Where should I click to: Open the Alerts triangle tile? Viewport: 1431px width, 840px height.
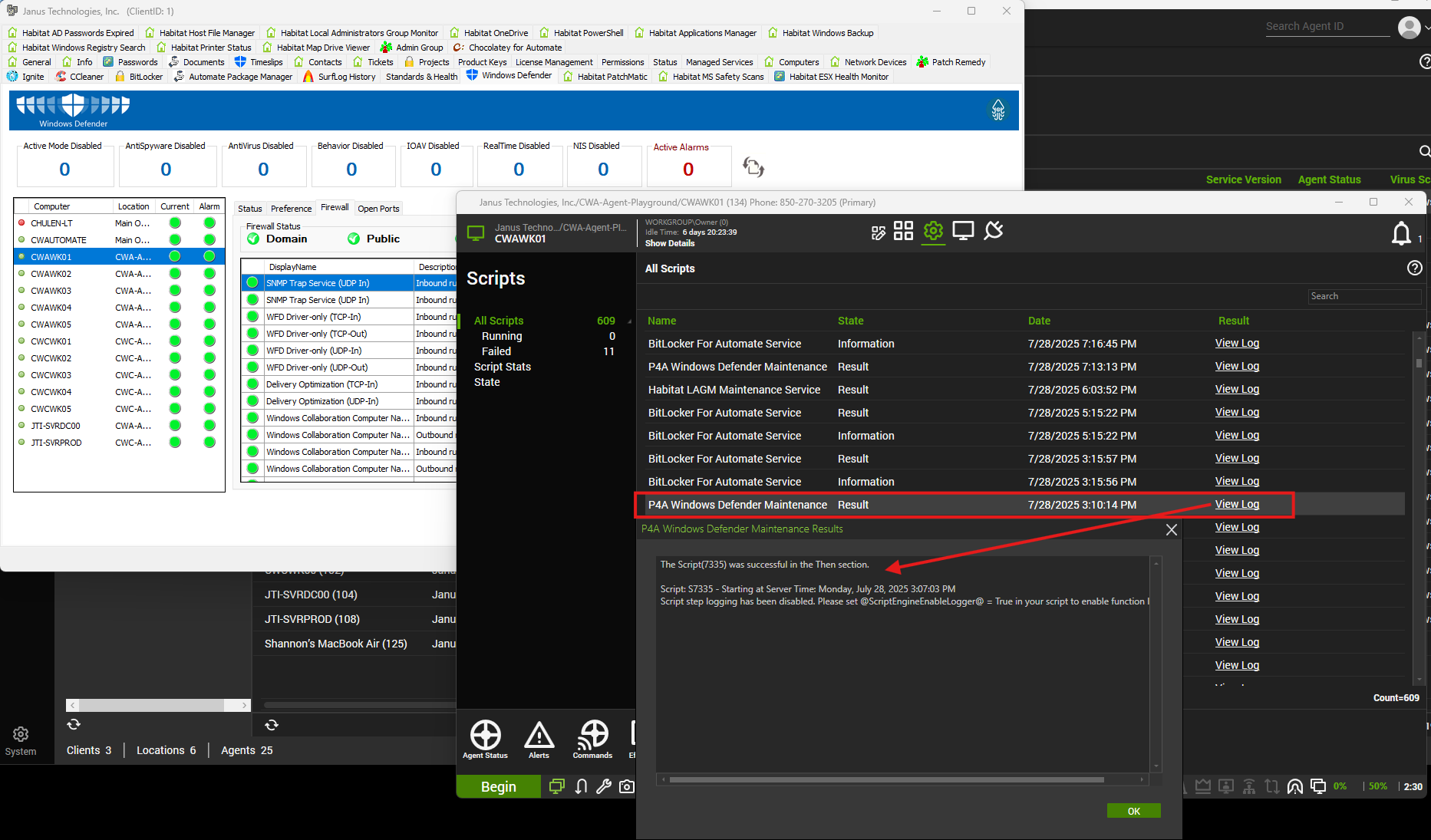click(x=539, y=739)
